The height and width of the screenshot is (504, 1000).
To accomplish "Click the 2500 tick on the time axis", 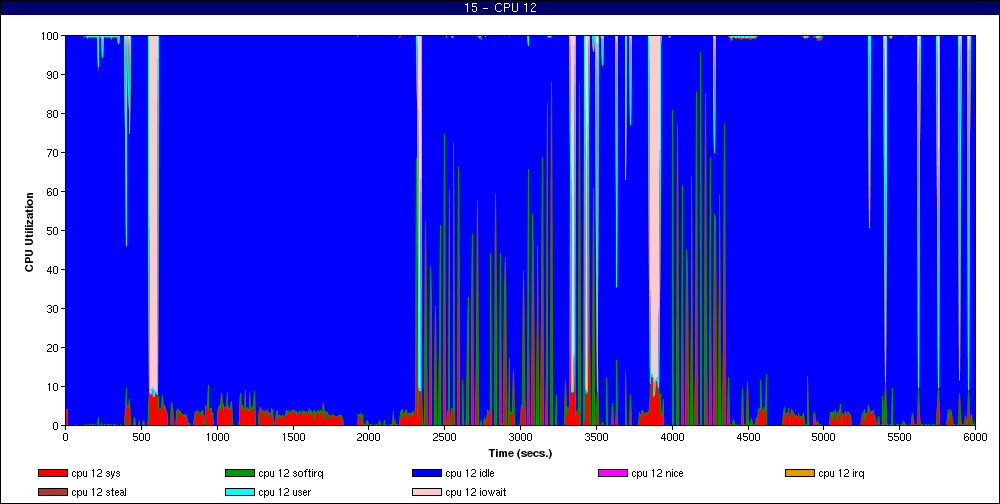I will pos(445,438).
